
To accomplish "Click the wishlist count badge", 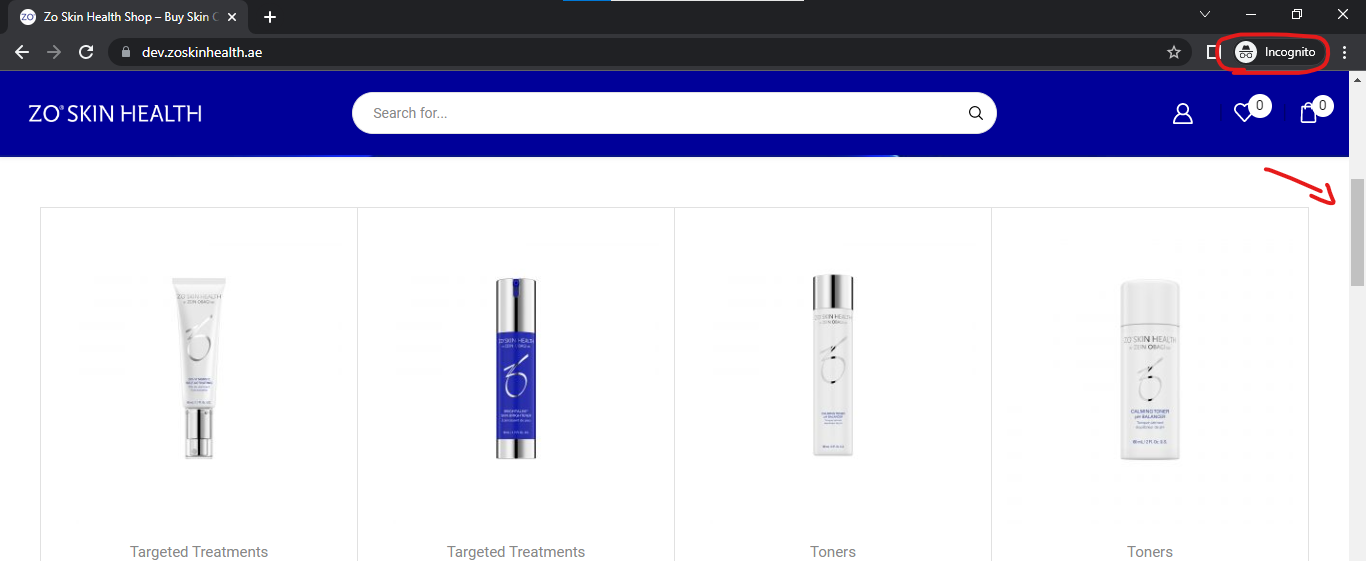I will click(x=1260, y=105).
